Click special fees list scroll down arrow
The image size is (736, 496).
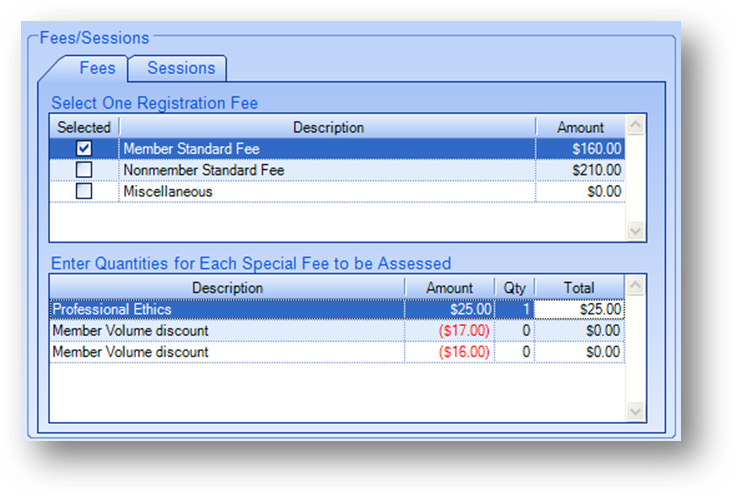(635, 412)
